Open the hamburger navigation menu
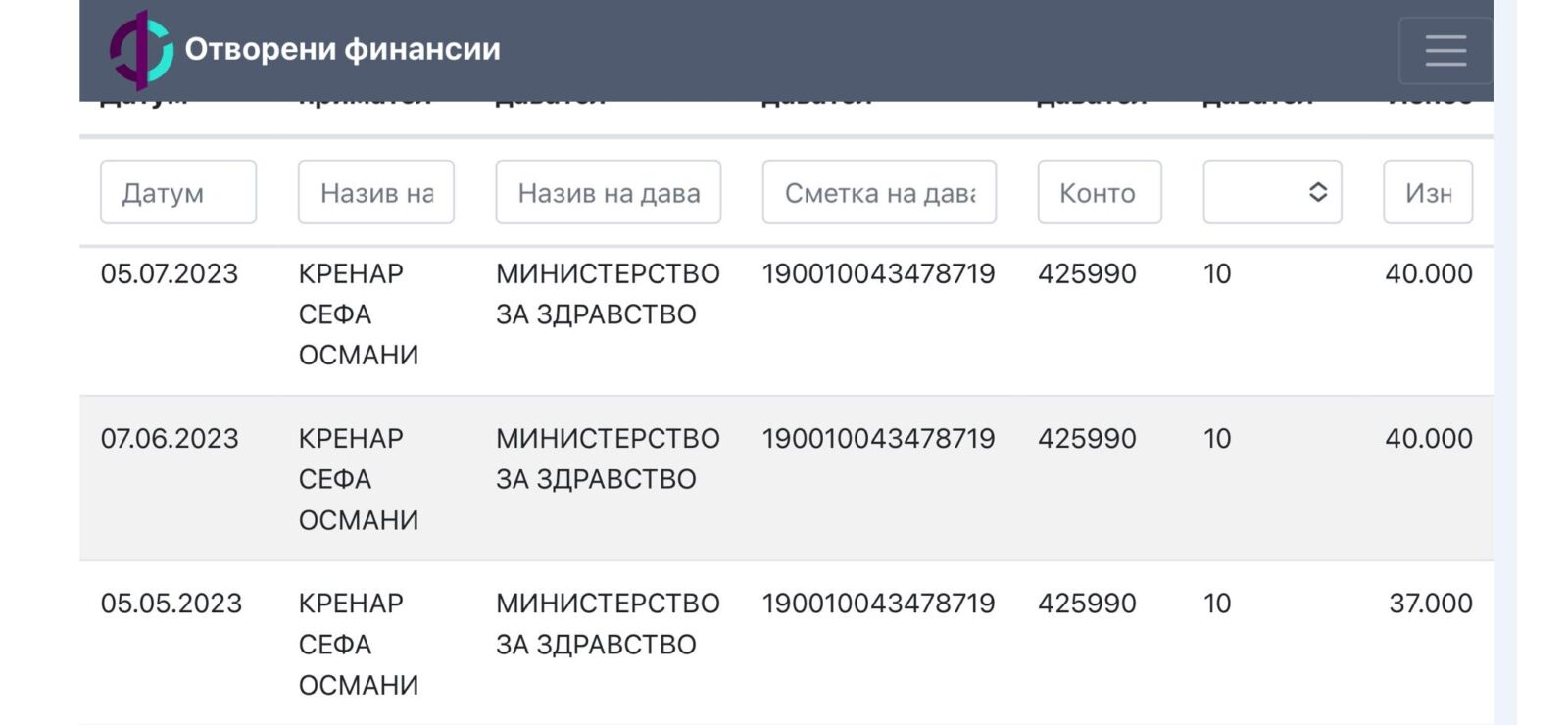This screenshot has height=725, width=1568. pyautogui.click(x=1445, y=50)
